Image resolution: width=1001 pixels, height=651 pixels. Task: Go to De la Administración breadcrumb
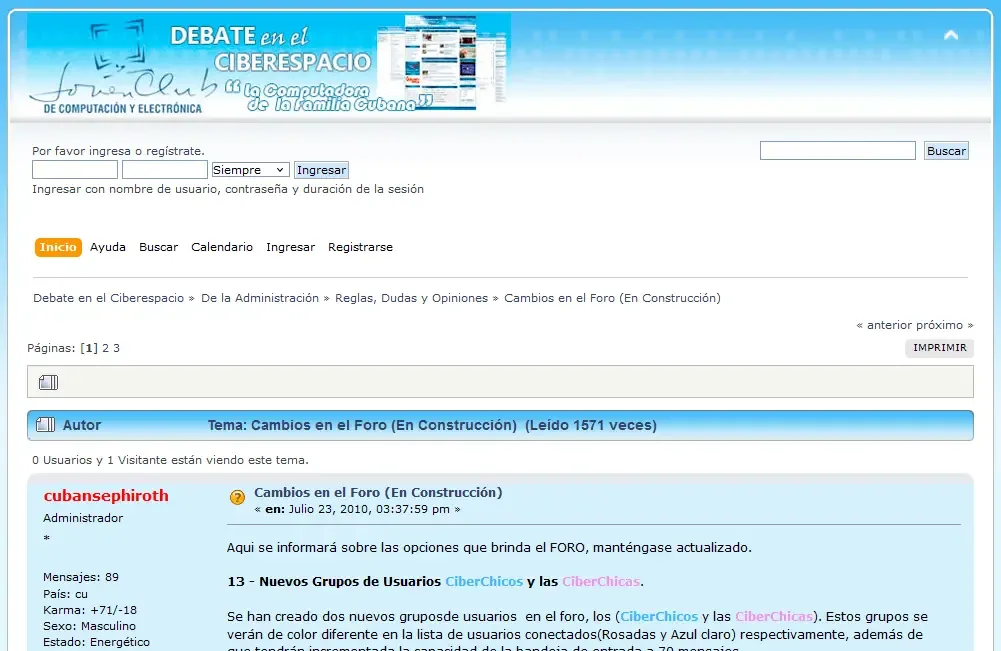point(260,298)
